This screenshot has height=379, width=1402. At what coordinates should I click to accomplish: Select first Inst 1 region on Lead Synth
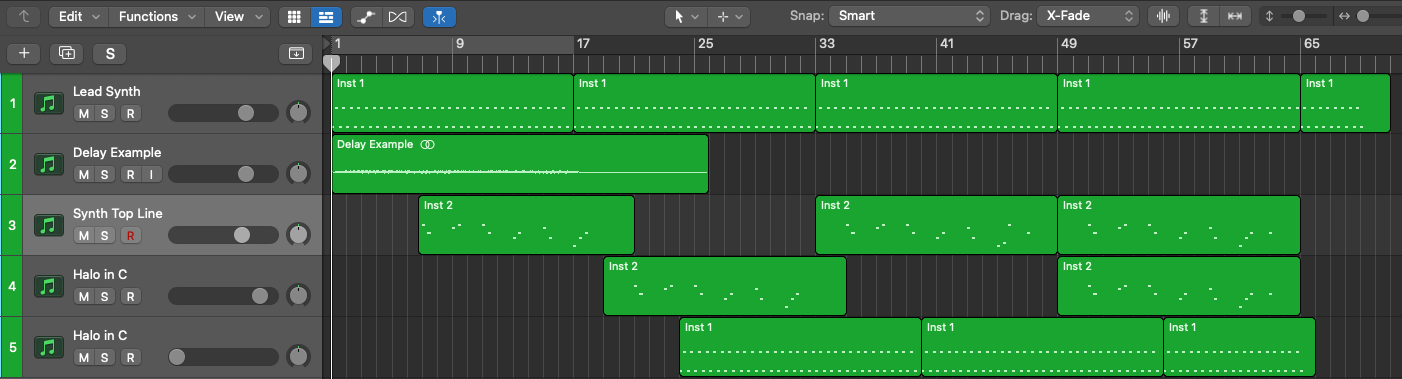452,103
